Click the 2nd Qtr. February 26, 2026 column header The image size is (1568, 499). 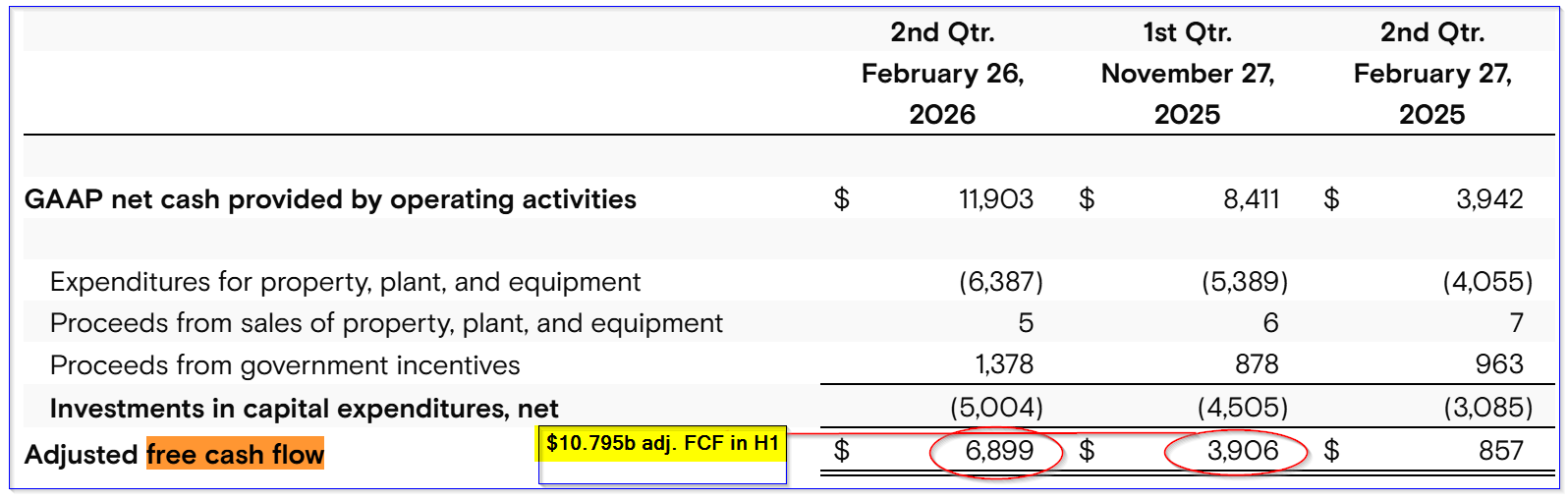pos(942,74)
